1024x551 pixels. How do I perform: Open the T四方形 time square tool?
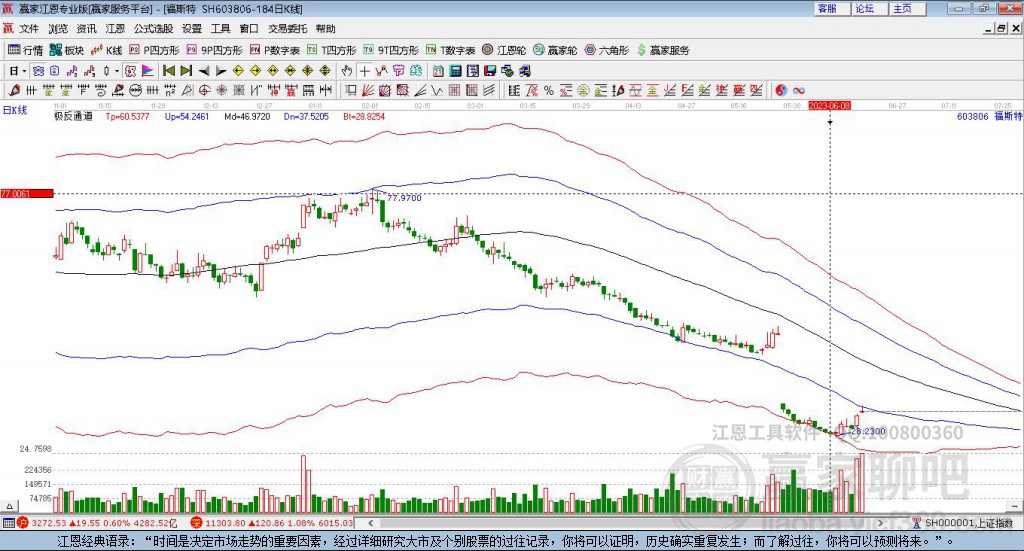click(x=332, y=50)
